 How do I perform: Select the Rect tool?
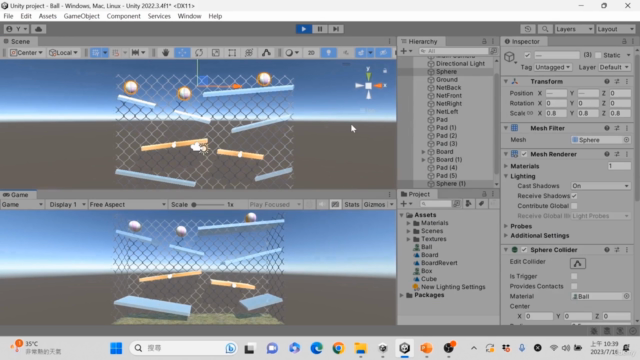click(x=232, y=53)
